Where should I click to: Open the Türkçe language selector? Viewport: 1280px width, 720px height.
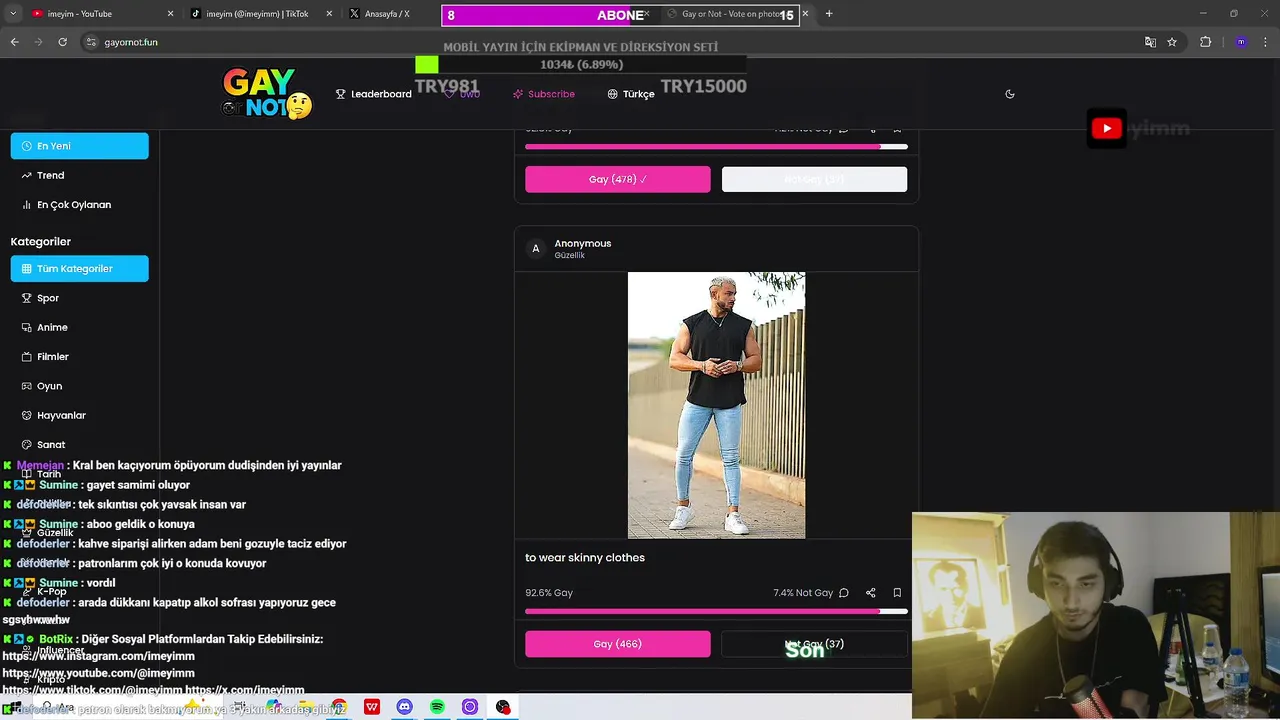click(631, 94)
